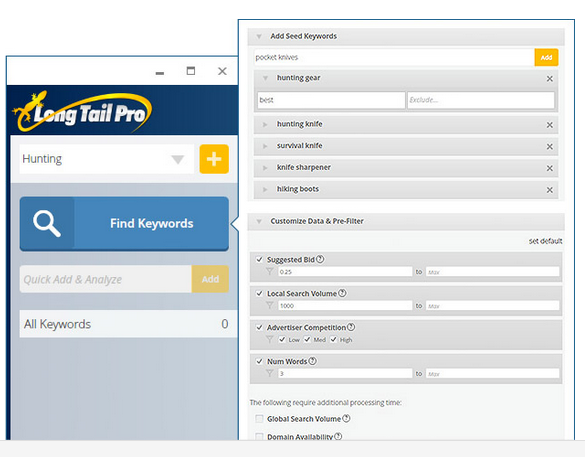Toggle the Local Search Volume checkbox
Image resolution: width=585 pixels, height=457 pixels.
click(259, 293)
